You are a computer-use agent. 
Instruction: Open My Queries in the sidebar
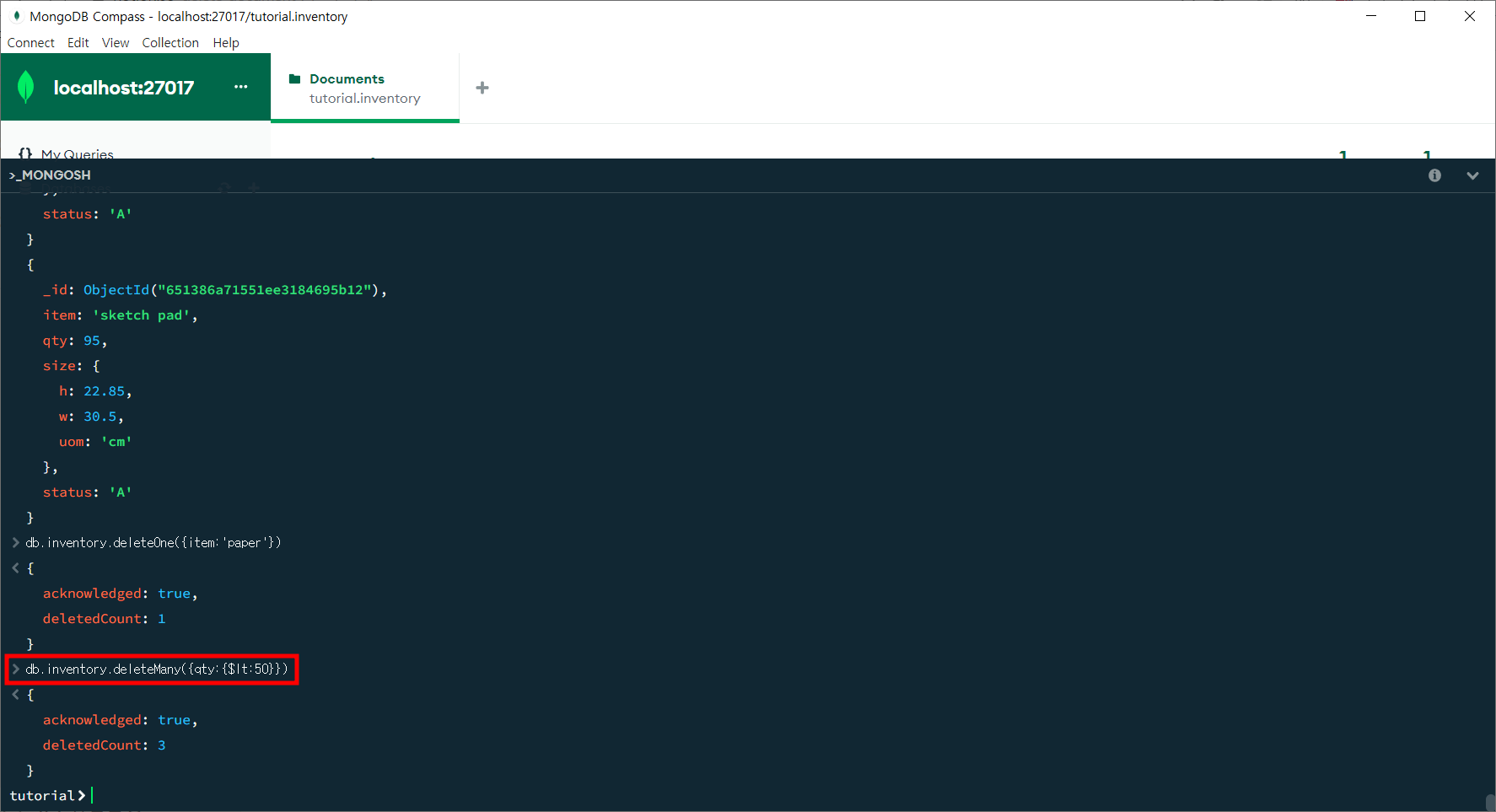pos(78,153)
